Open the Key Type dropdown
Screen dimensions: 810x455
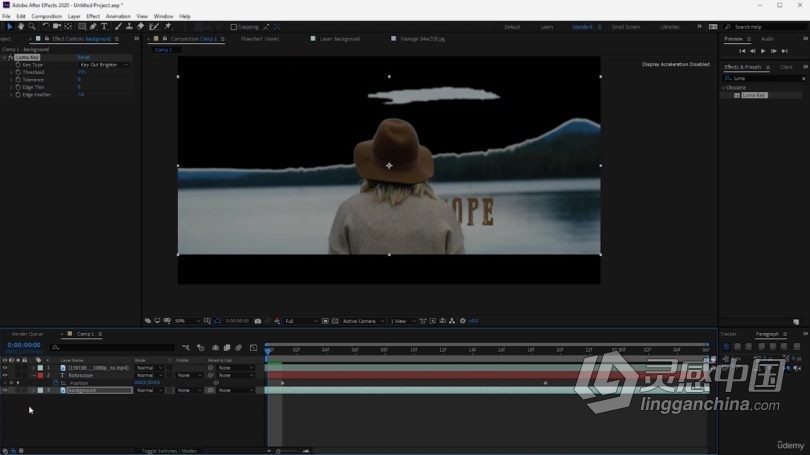pos(103,65)
